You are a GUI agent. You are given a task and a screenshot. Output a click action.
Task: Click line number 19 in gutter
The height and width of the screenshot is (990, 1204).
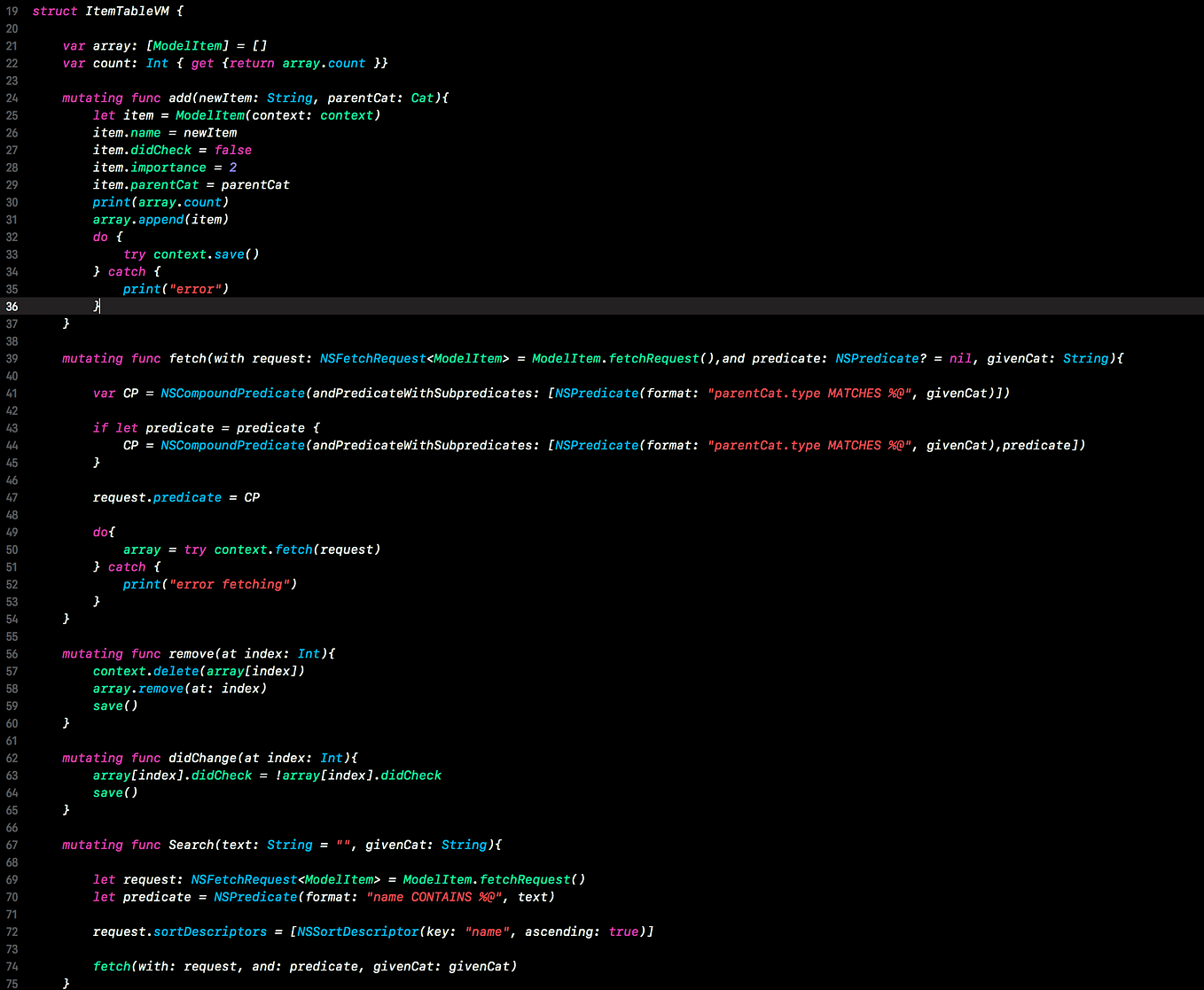tap(12, 12)
